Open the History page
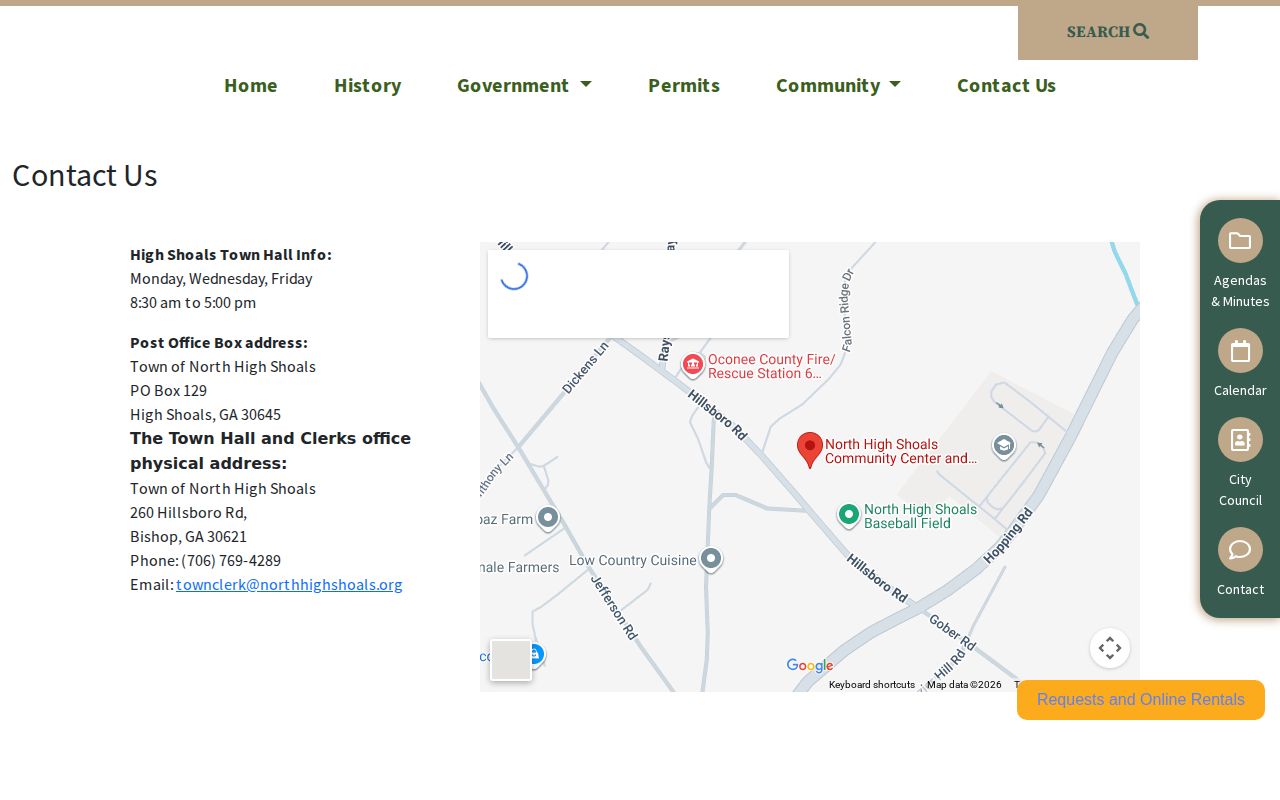Viewport: 1280px width, 800px height. click(x=368, y=85)
